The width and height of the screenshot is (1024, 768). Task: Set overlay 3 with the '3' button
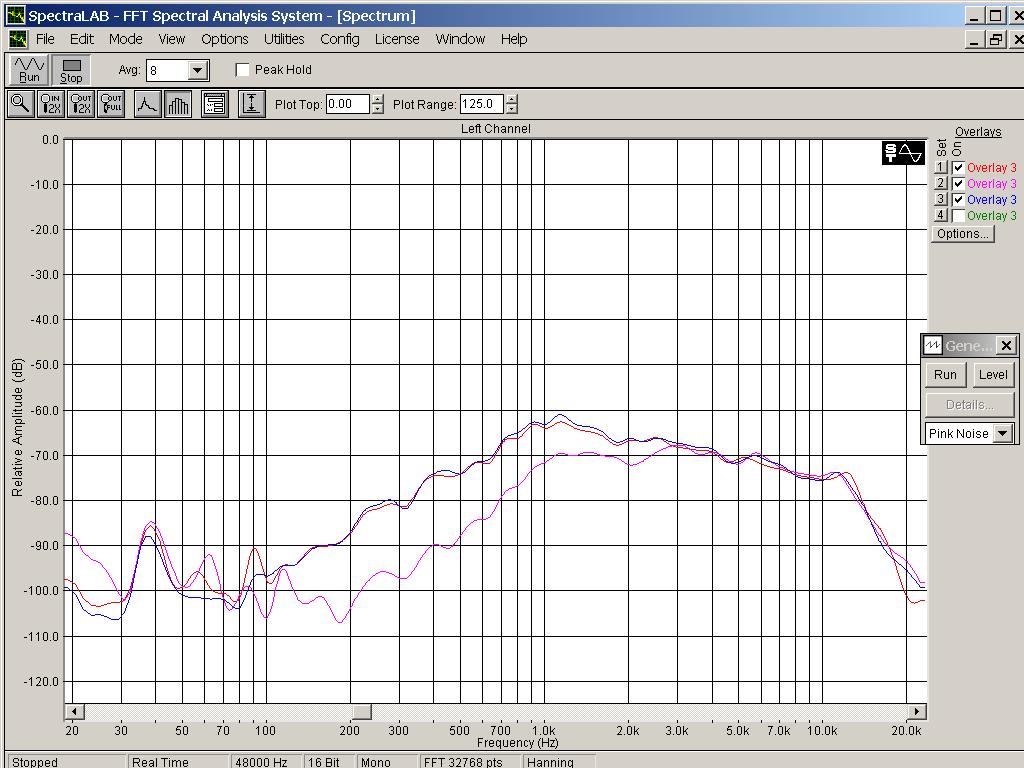940,200
